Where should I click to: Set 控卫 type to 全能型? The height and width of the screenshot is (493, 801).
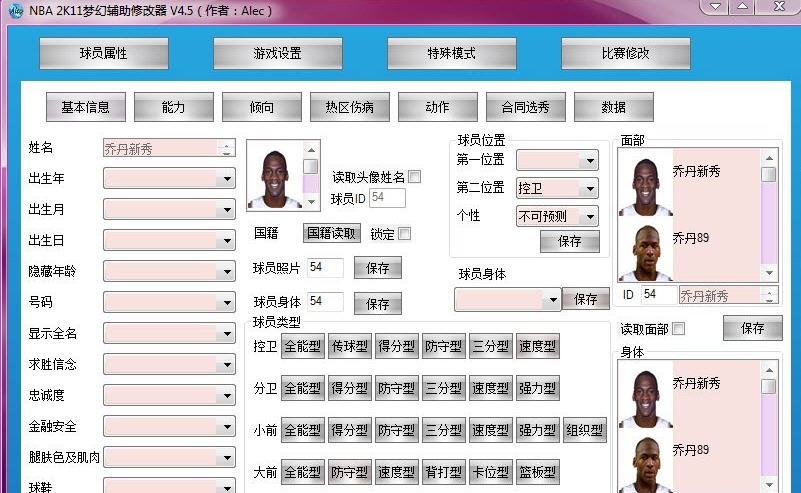coord(303,347)
